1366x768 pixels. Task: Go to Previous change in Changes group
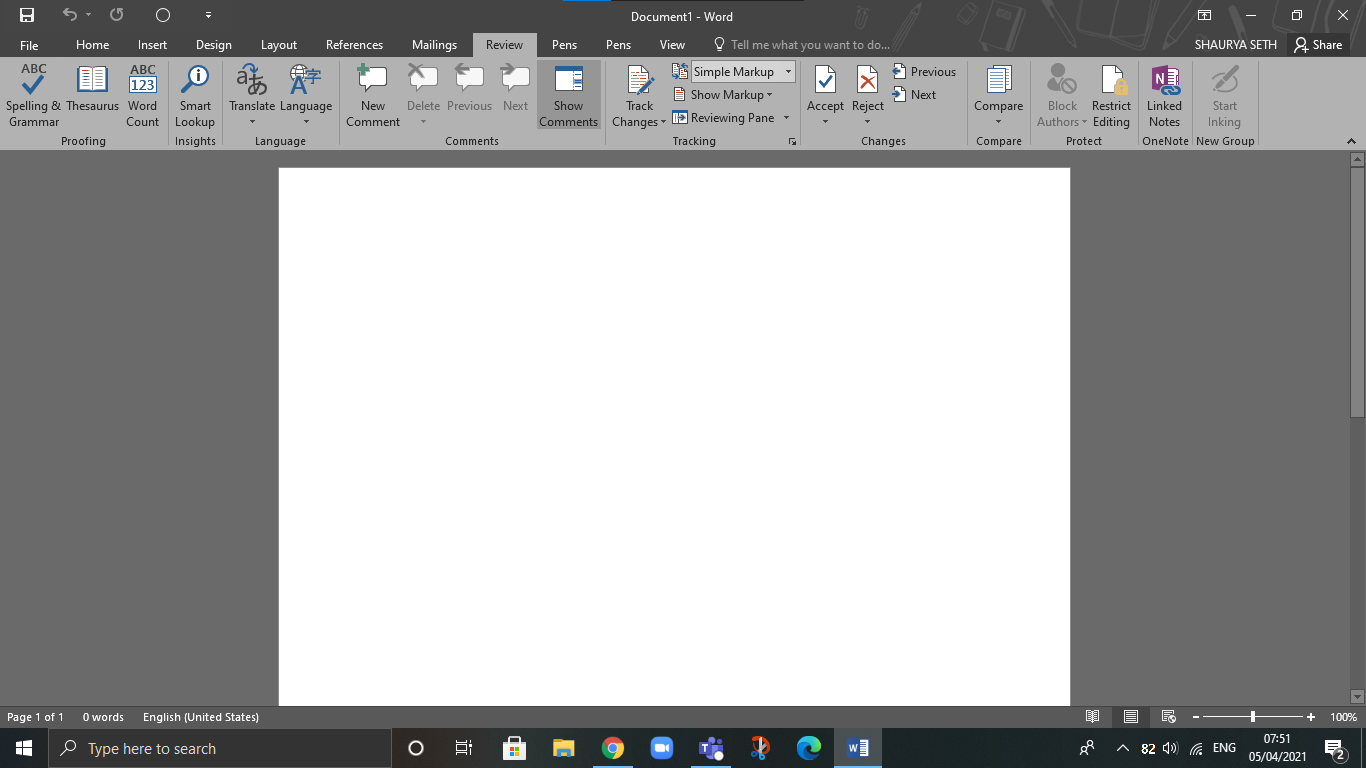tap(924, 72)
